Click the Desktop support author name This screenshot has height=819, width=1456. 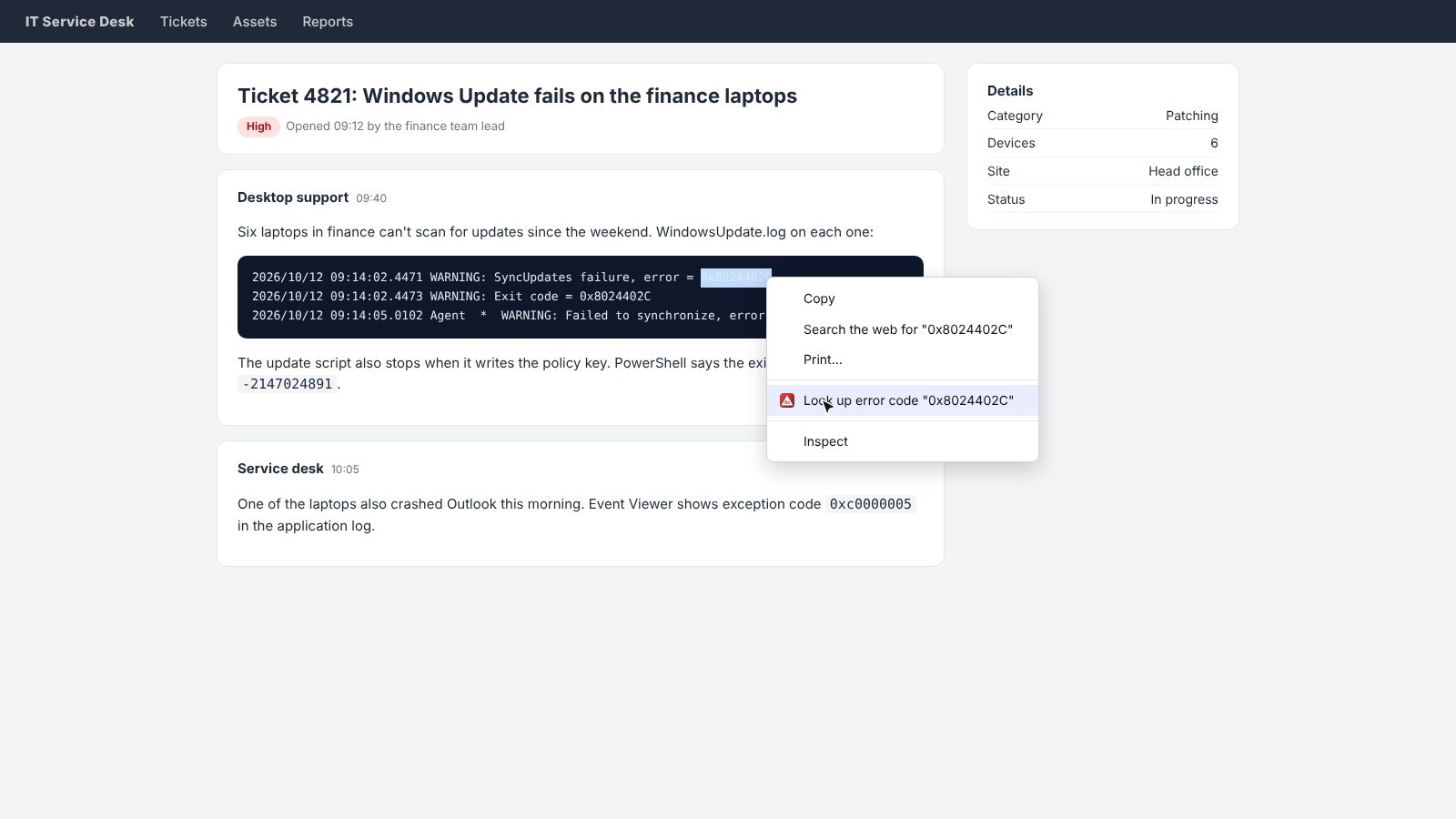pyautogui.click(x=293, y=197)
